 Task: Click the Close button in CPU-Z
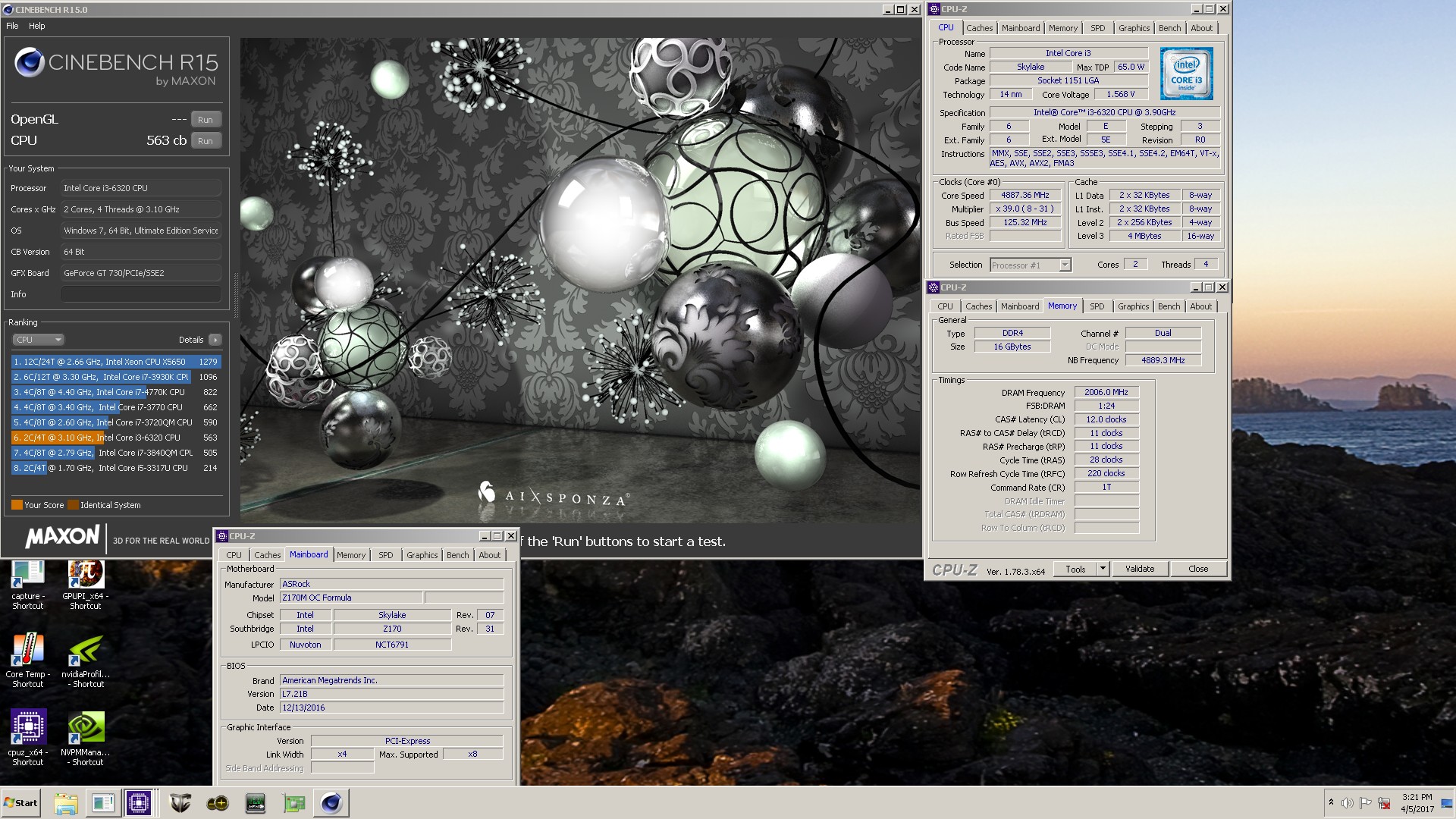click(x=1198, y=569)
